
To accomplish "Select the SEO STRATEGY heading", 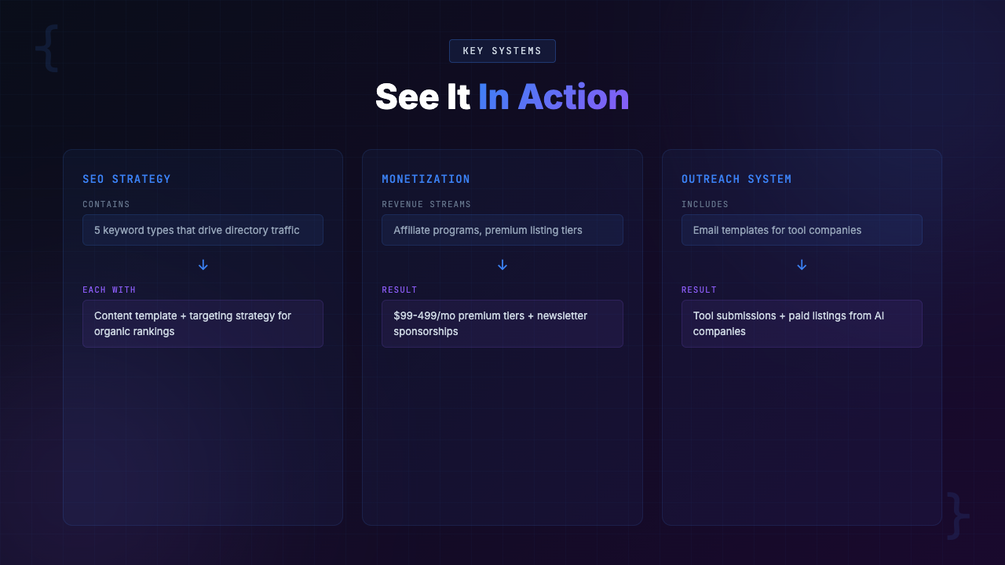I will pos(127,179).
